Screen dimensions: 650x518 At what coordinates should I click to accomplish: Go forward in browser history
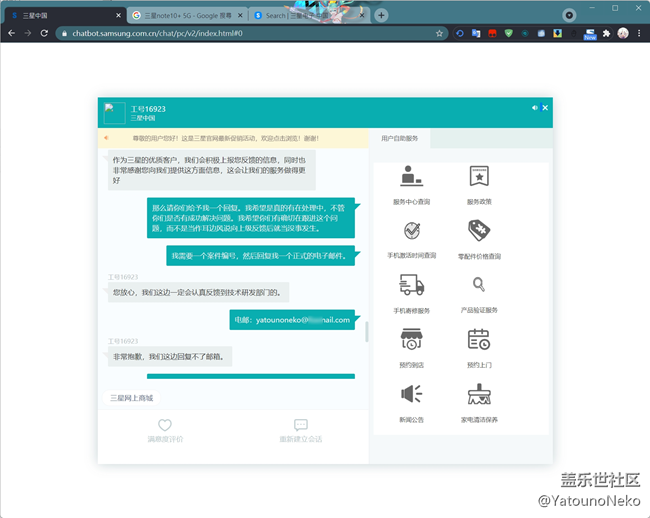coord(28,33)
